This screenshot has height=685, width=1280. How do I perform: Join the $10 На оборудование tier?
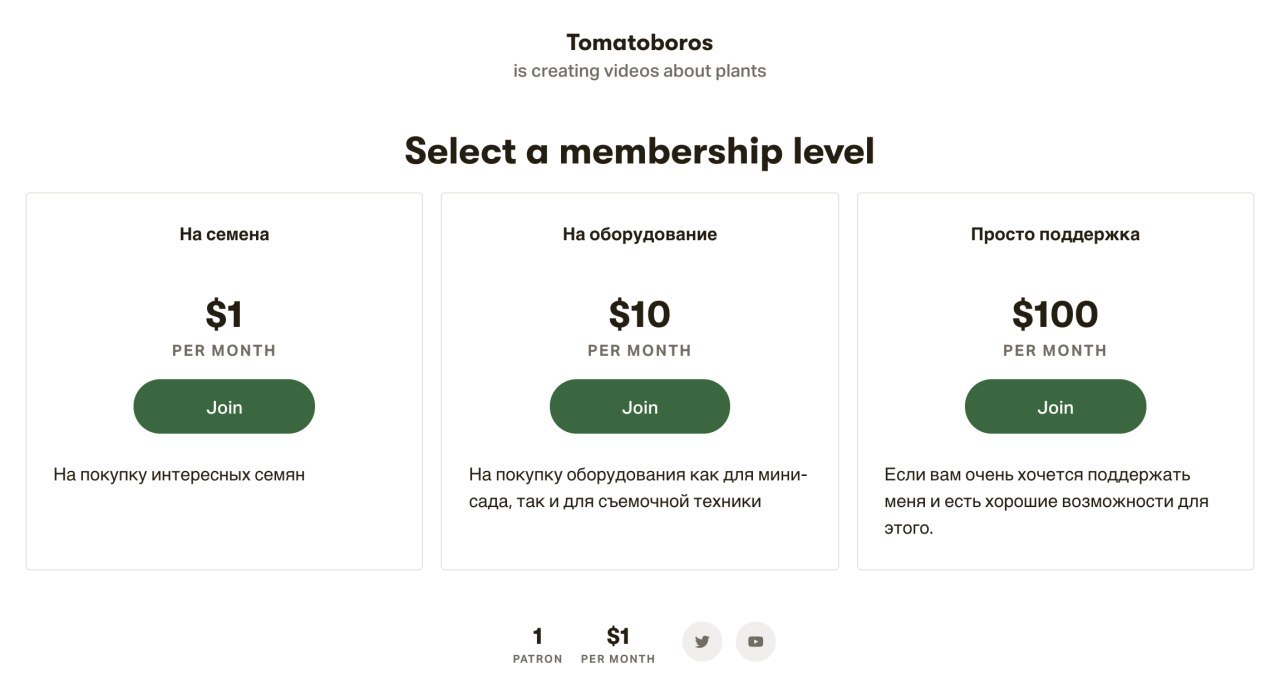click(639, 407)
